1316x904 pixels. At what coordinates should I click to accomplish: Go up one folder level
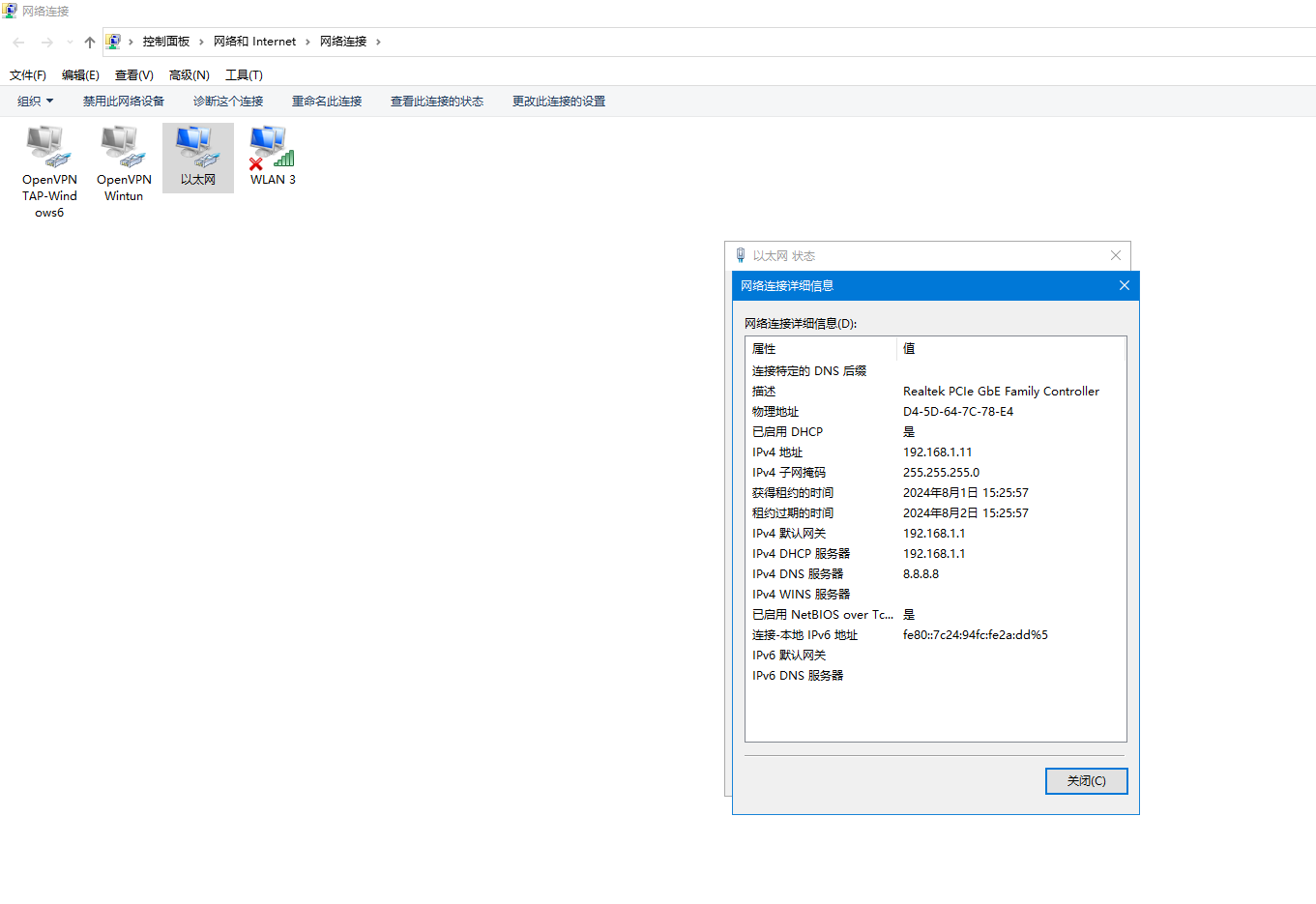90,42
